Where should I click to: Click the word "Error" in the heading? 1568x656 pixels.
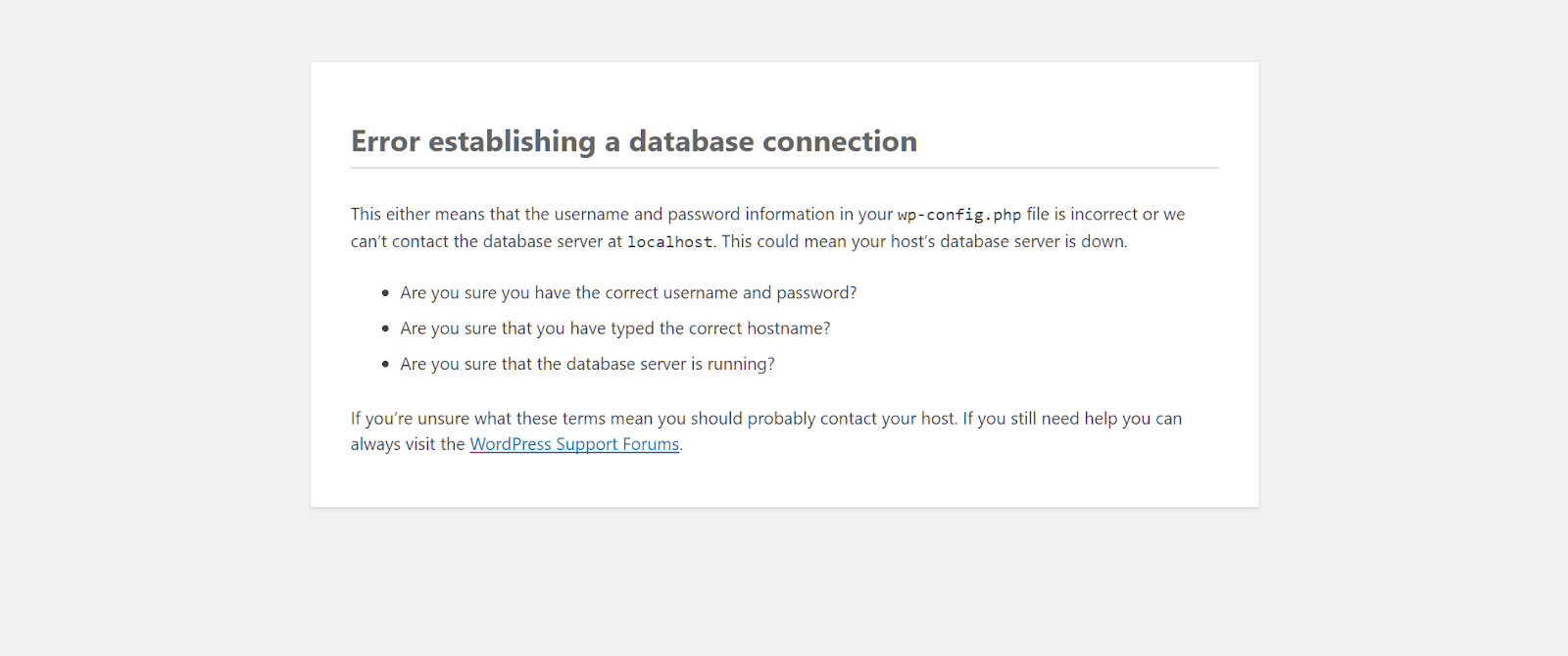(x=385, y=141)
